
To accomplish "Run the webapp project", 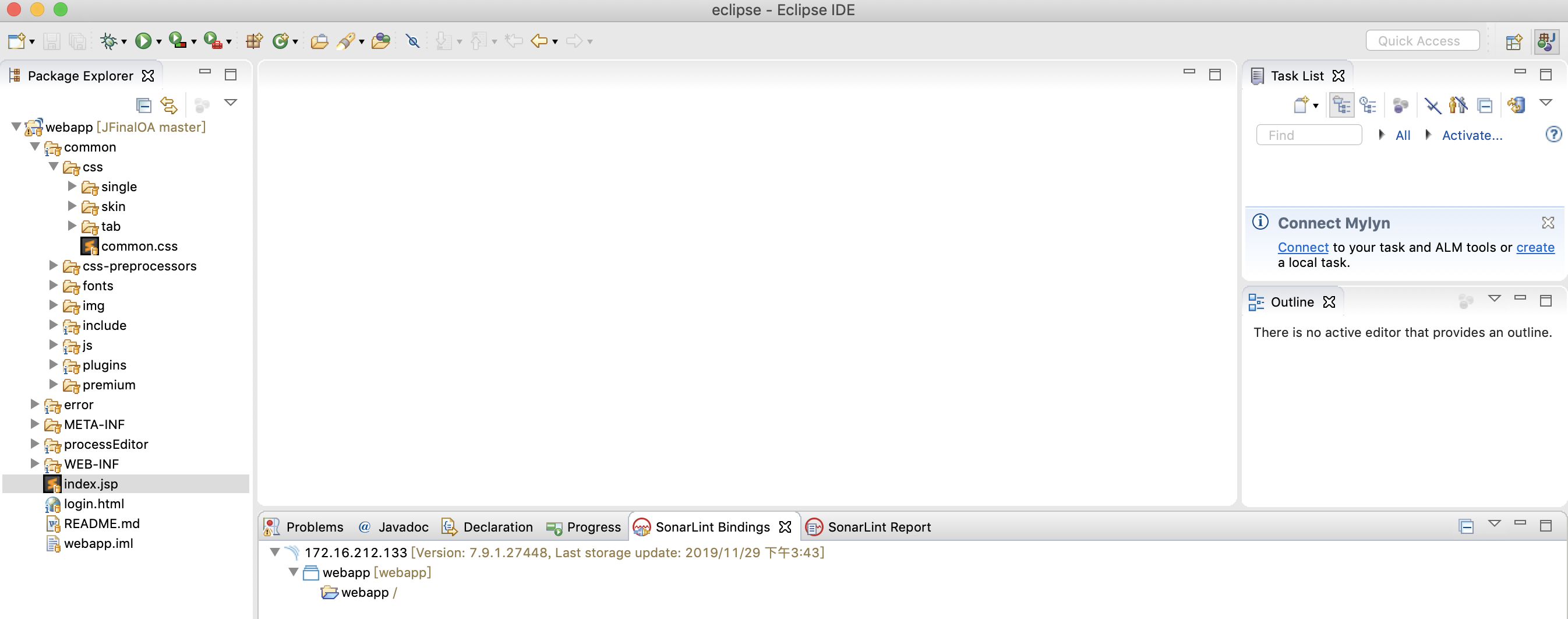I will (x=144, y=40).
